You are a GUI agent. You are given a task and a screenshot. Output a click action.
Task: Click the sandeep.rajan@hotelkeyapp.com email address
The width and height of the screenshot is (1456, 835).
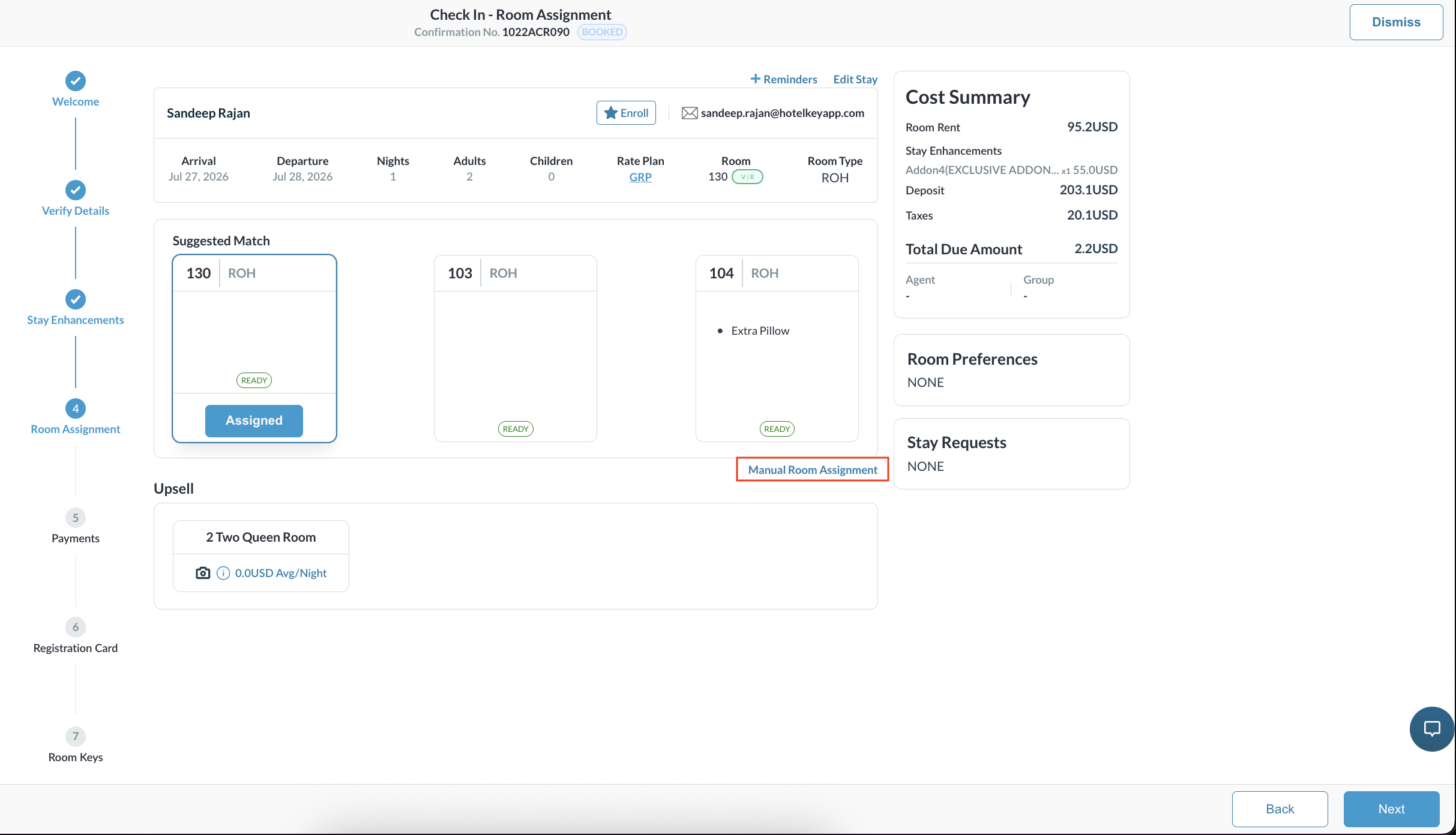[783, 113]
